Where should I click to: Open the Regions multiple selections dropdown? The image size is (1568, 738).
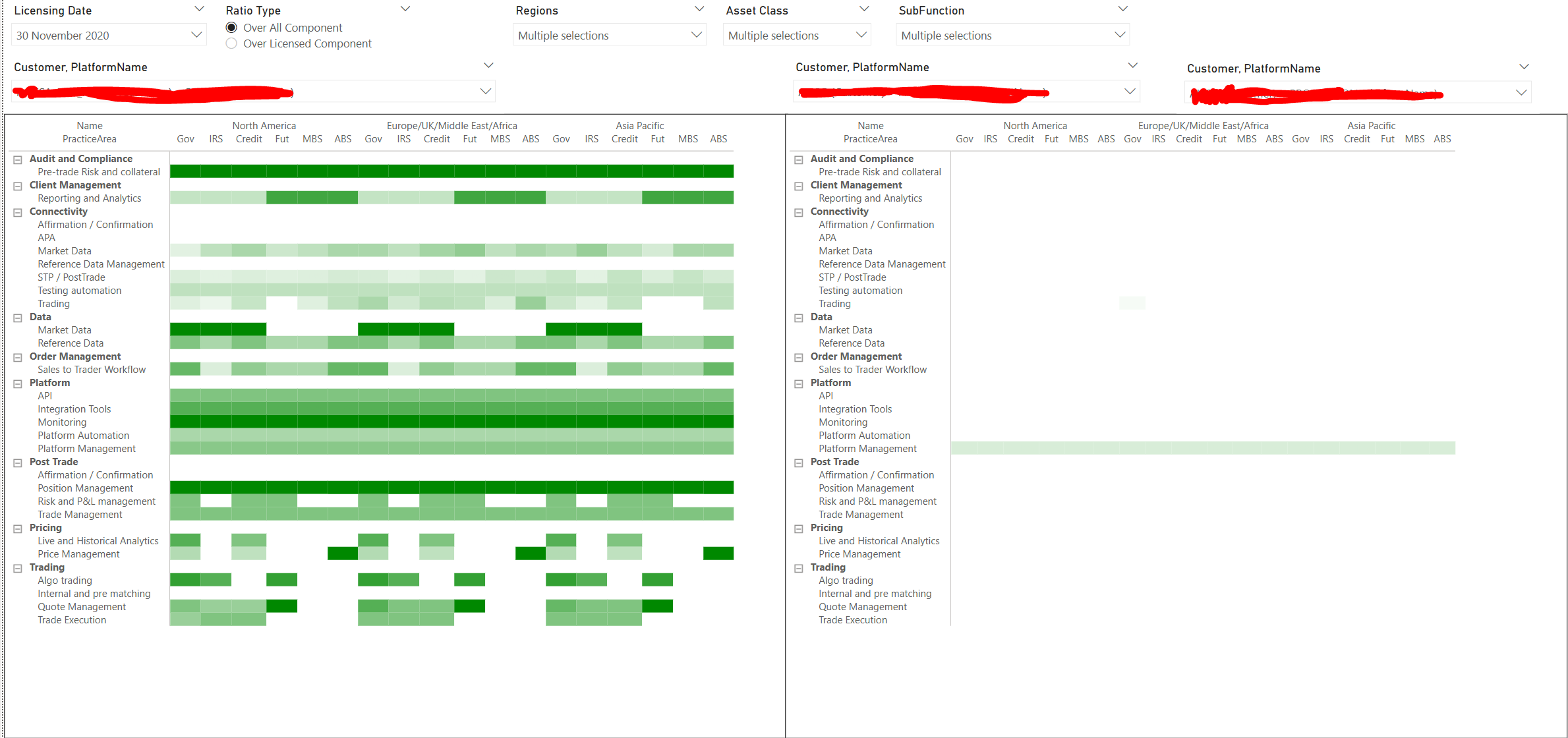(696, 35)
